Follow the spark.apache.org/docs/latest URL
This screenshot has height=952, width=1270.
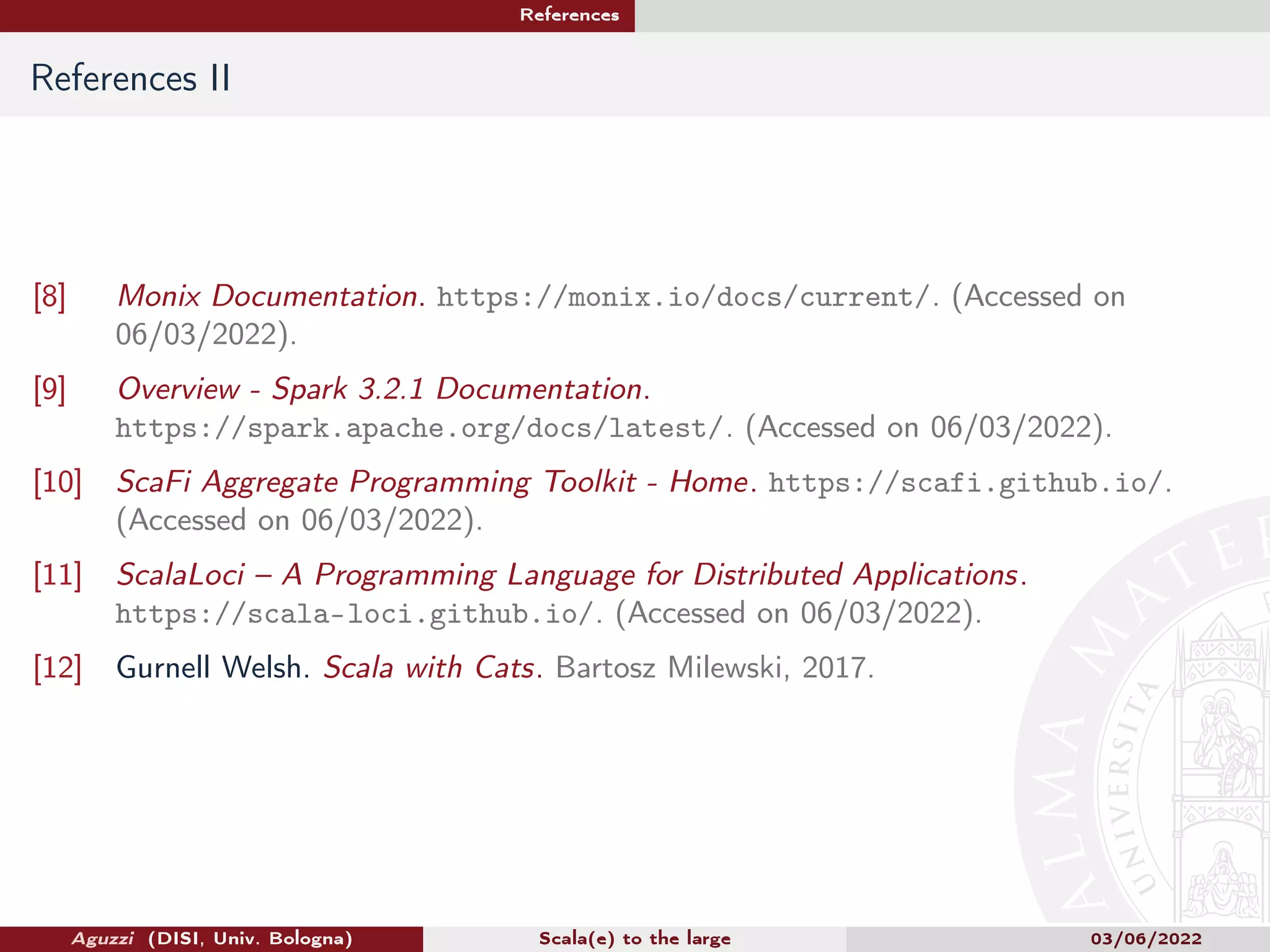click(419, 429)
